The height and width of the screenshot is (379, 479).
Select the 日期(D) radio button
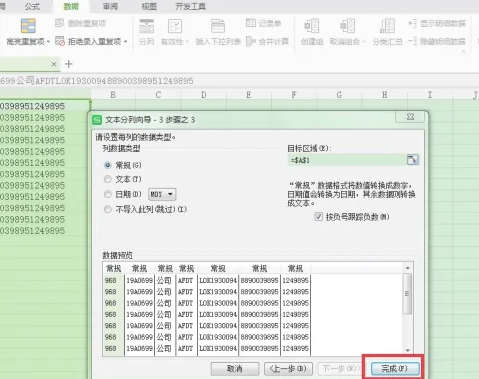tap(108, 194)
